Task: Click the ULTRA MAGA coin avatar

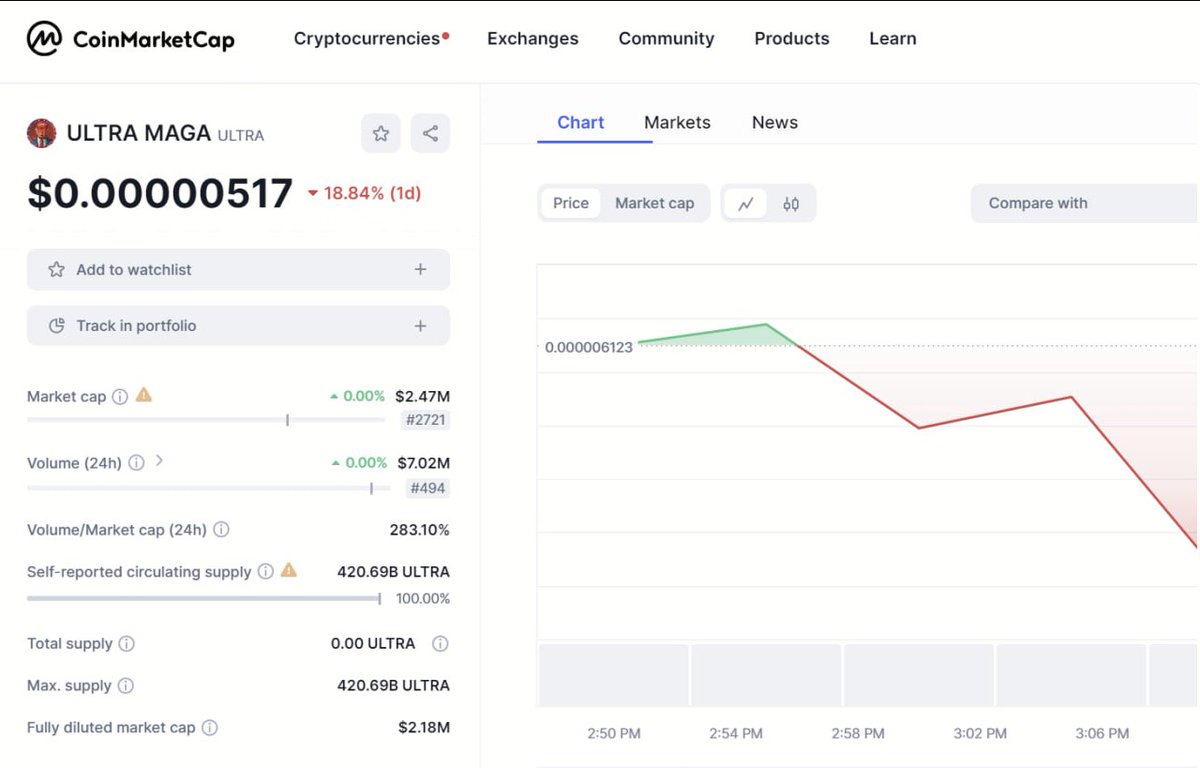Action: click(x=41, y=133)
